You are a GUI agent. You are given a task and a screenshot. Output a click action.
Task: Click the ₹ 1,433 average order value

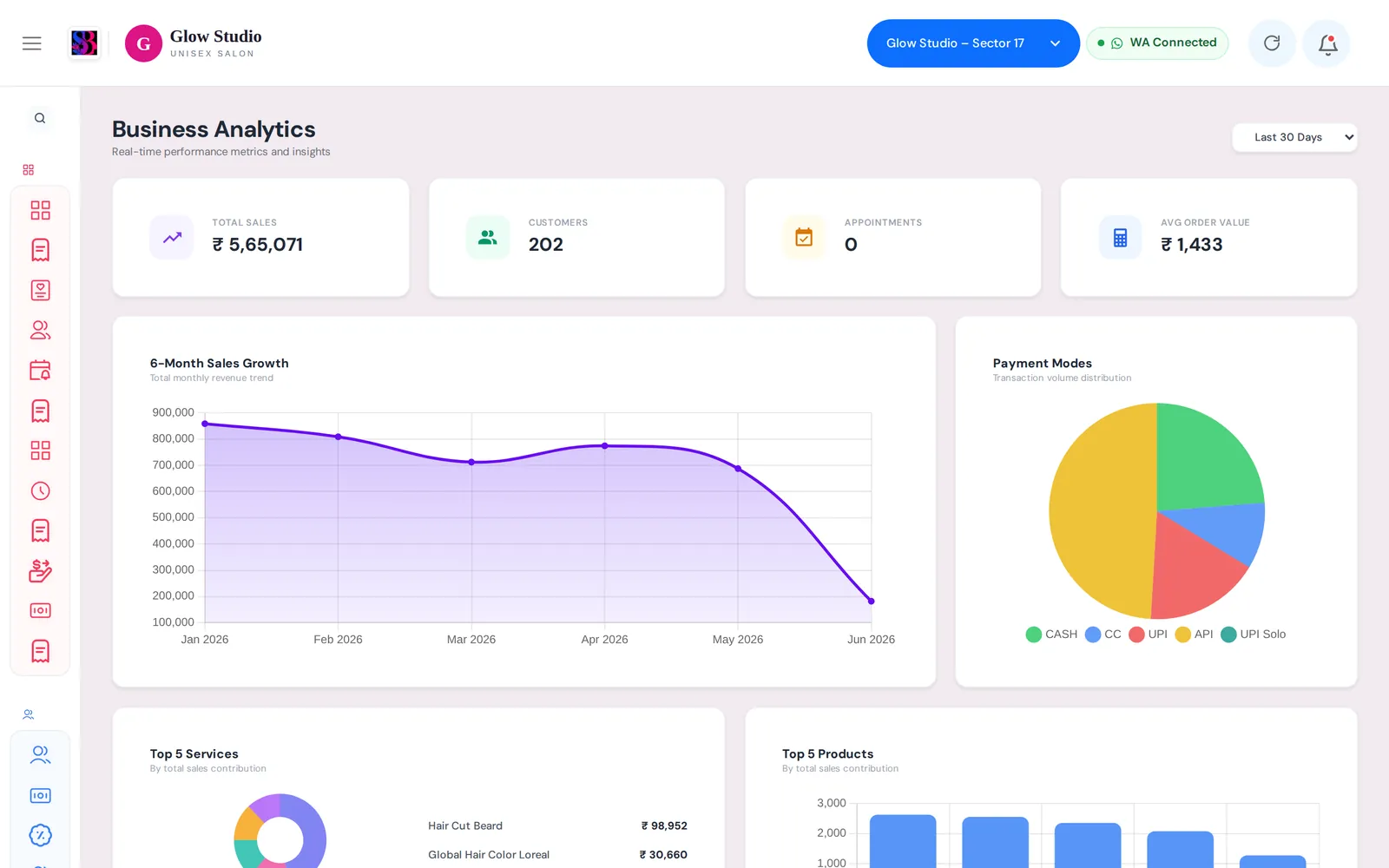point(1192,245)
